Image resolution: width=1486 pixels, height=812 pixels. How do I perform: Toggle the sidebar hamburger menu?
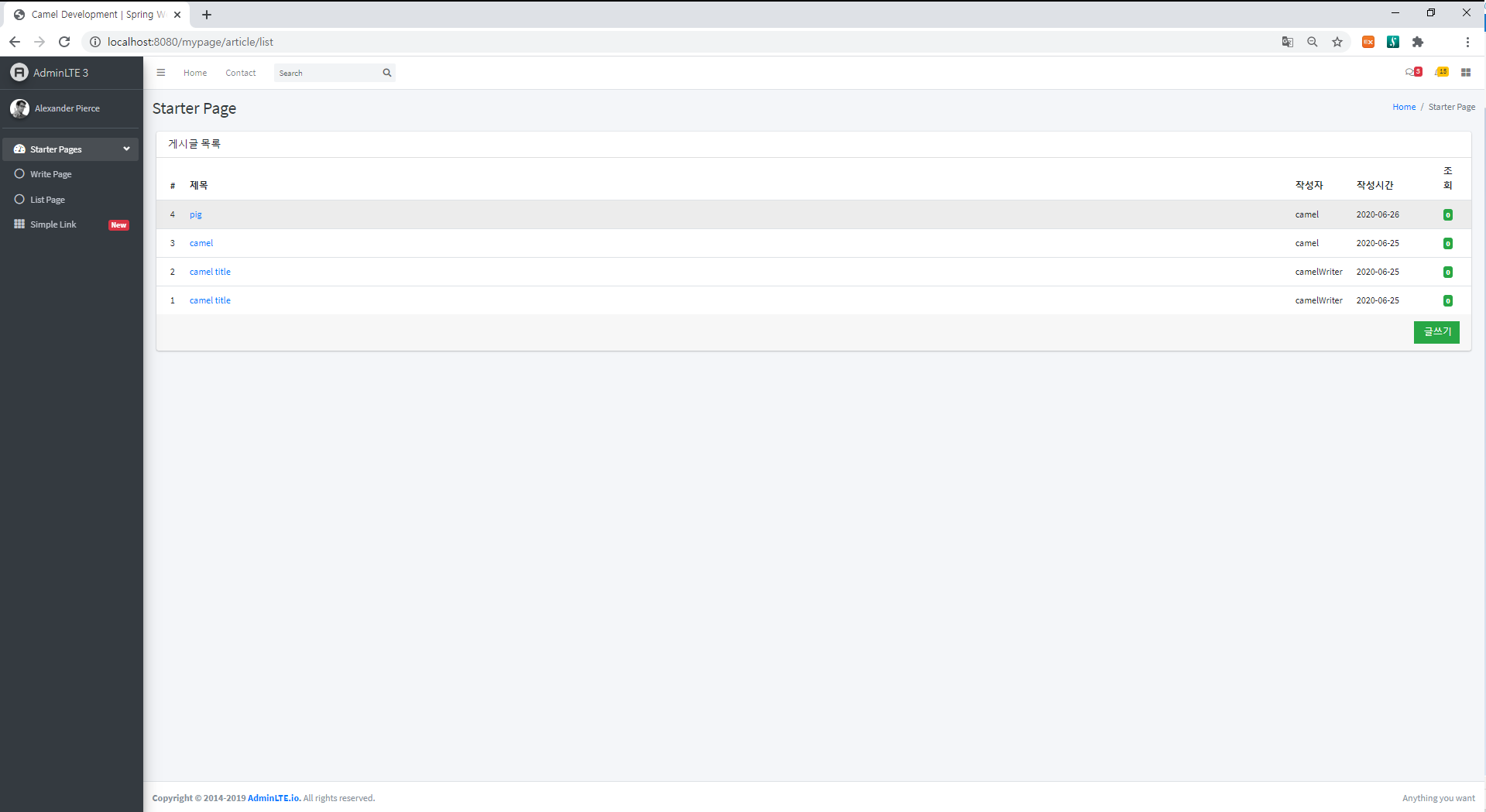(x=161, y=73)
